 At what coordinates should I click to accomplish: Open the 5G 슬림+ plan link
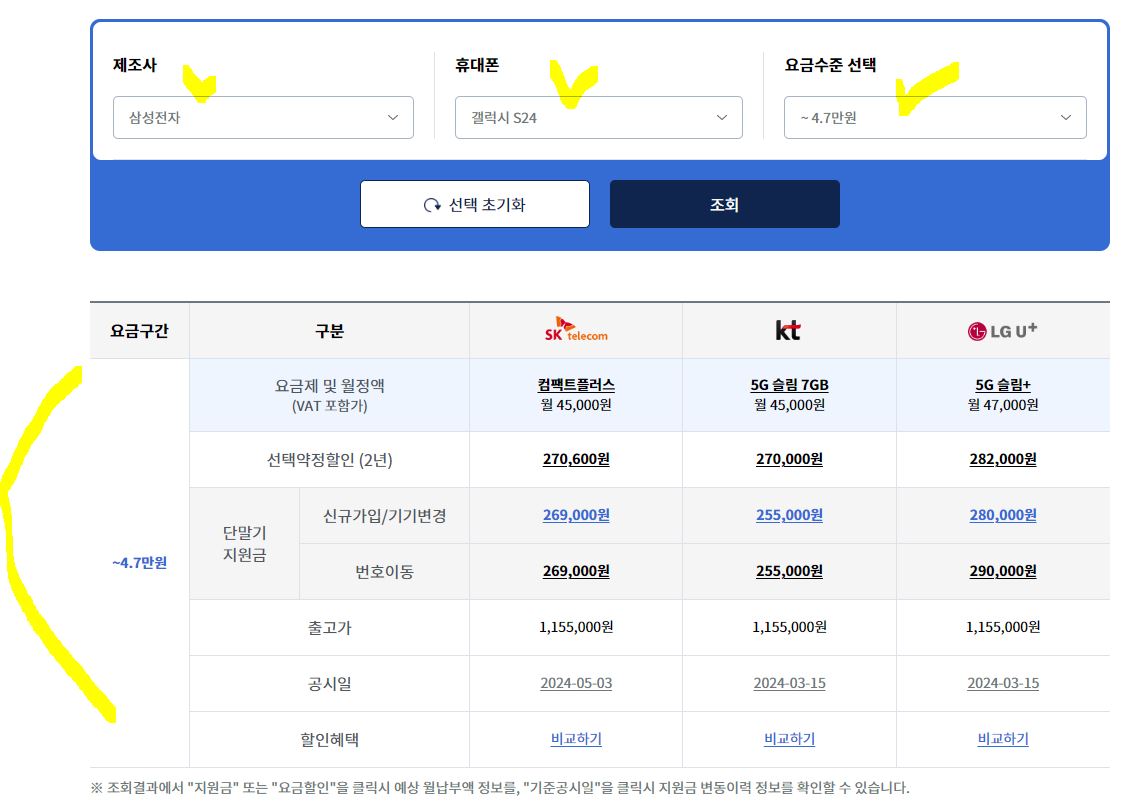1003,384
